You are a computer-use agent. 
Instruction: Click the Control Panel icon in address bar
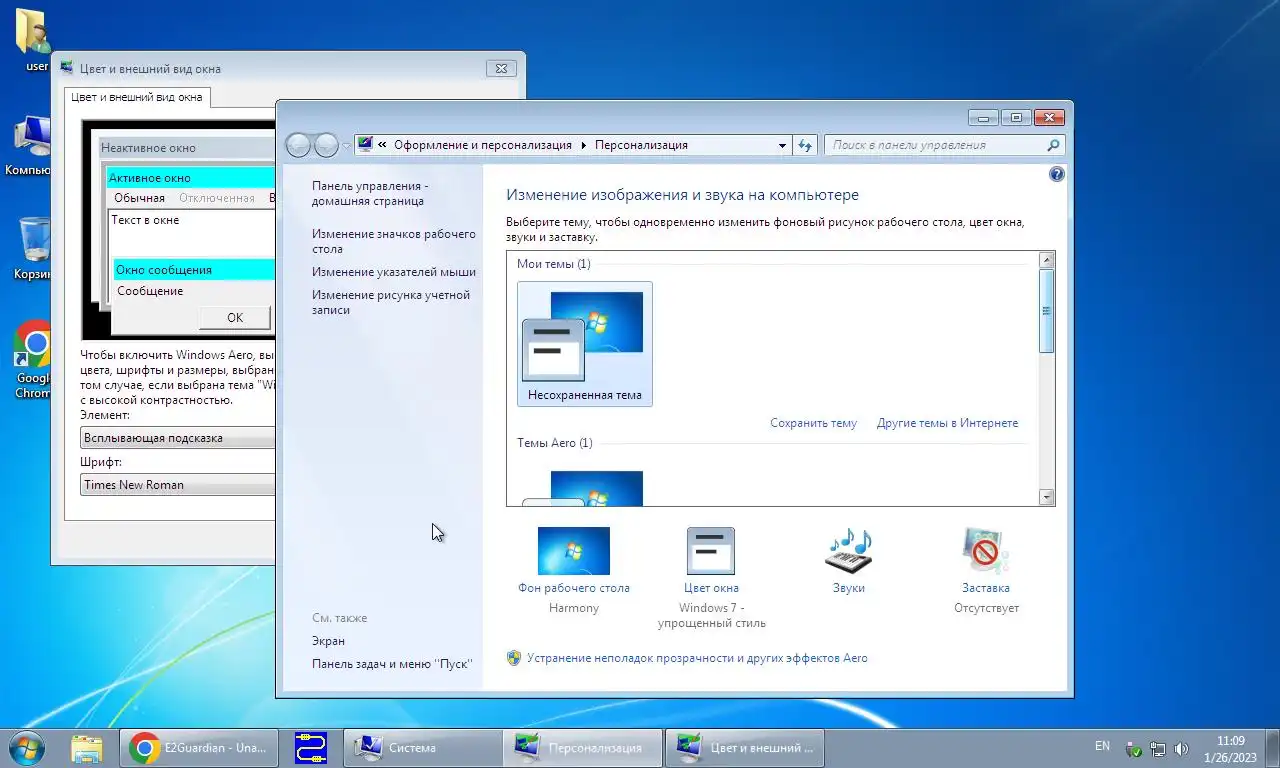coord(365,144)
